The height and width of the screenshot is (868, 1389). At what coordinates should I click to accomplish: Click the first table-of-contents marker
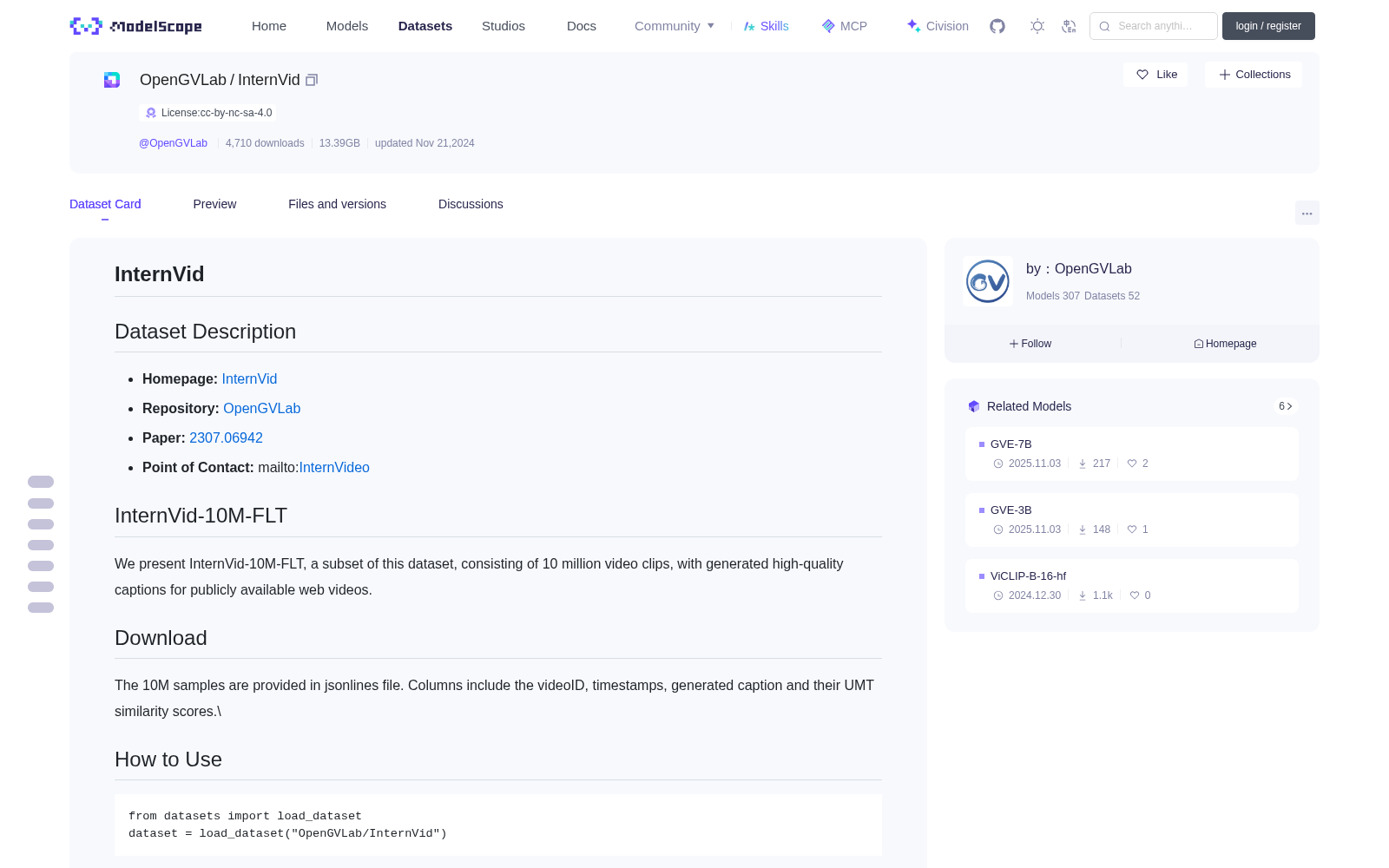click(41, 482)
